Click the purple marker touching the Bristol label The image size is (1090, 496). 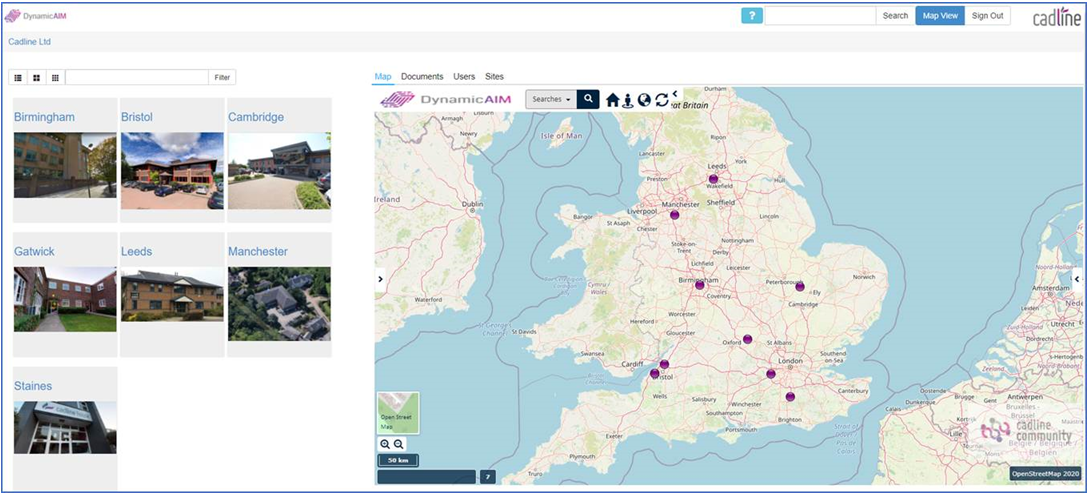pyautogui.click(x=654, y=374)
